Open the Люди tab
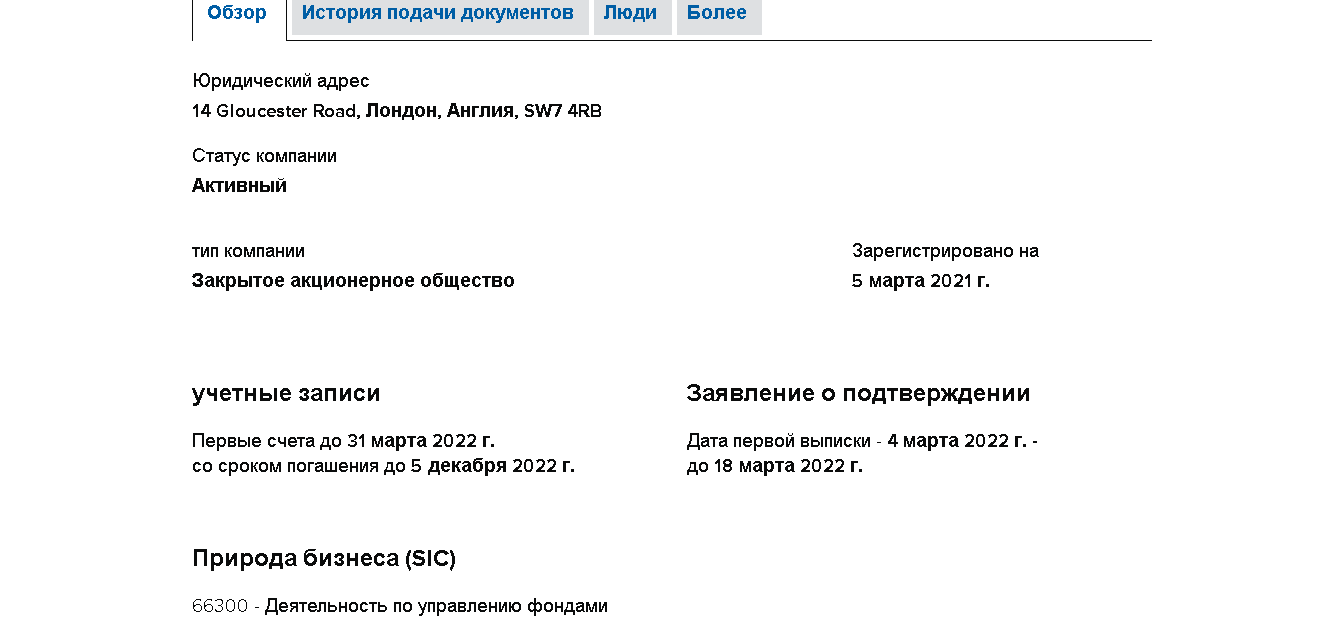Viewport: 1338px width, 640px height. [x=630, y=14]
